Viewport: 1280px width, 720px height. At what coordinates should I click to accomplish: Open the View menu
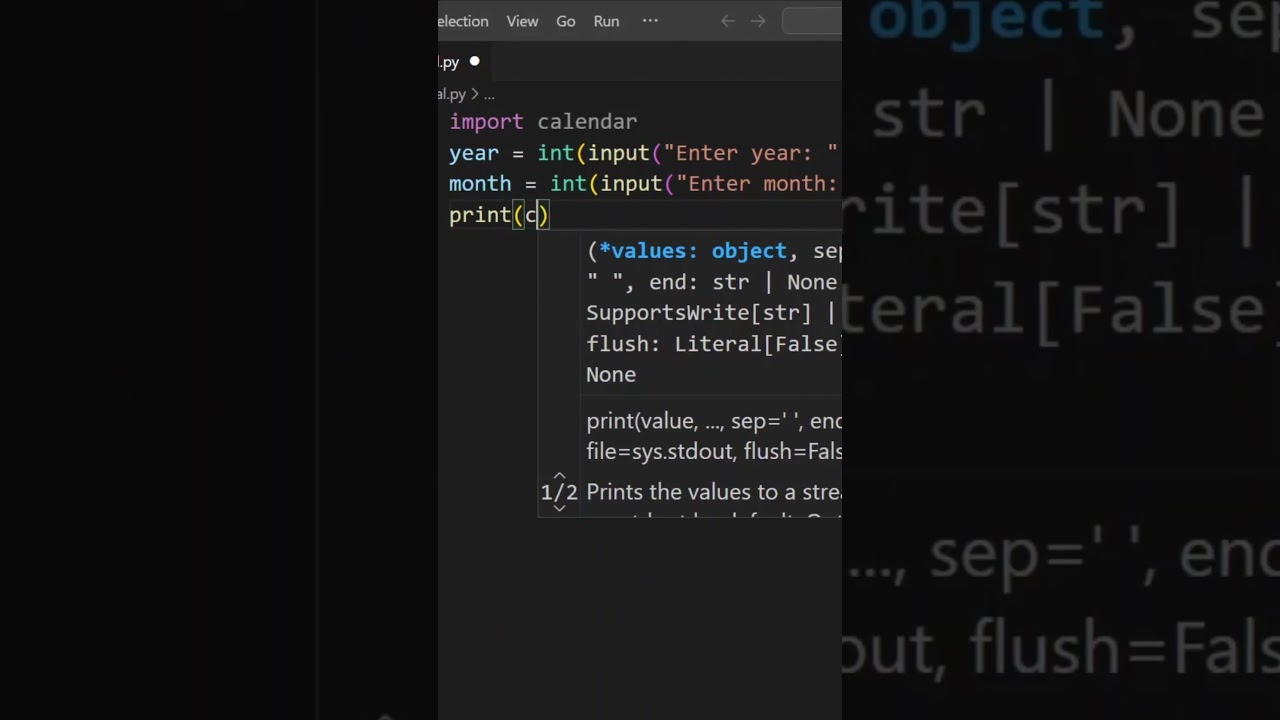point(522,21)
